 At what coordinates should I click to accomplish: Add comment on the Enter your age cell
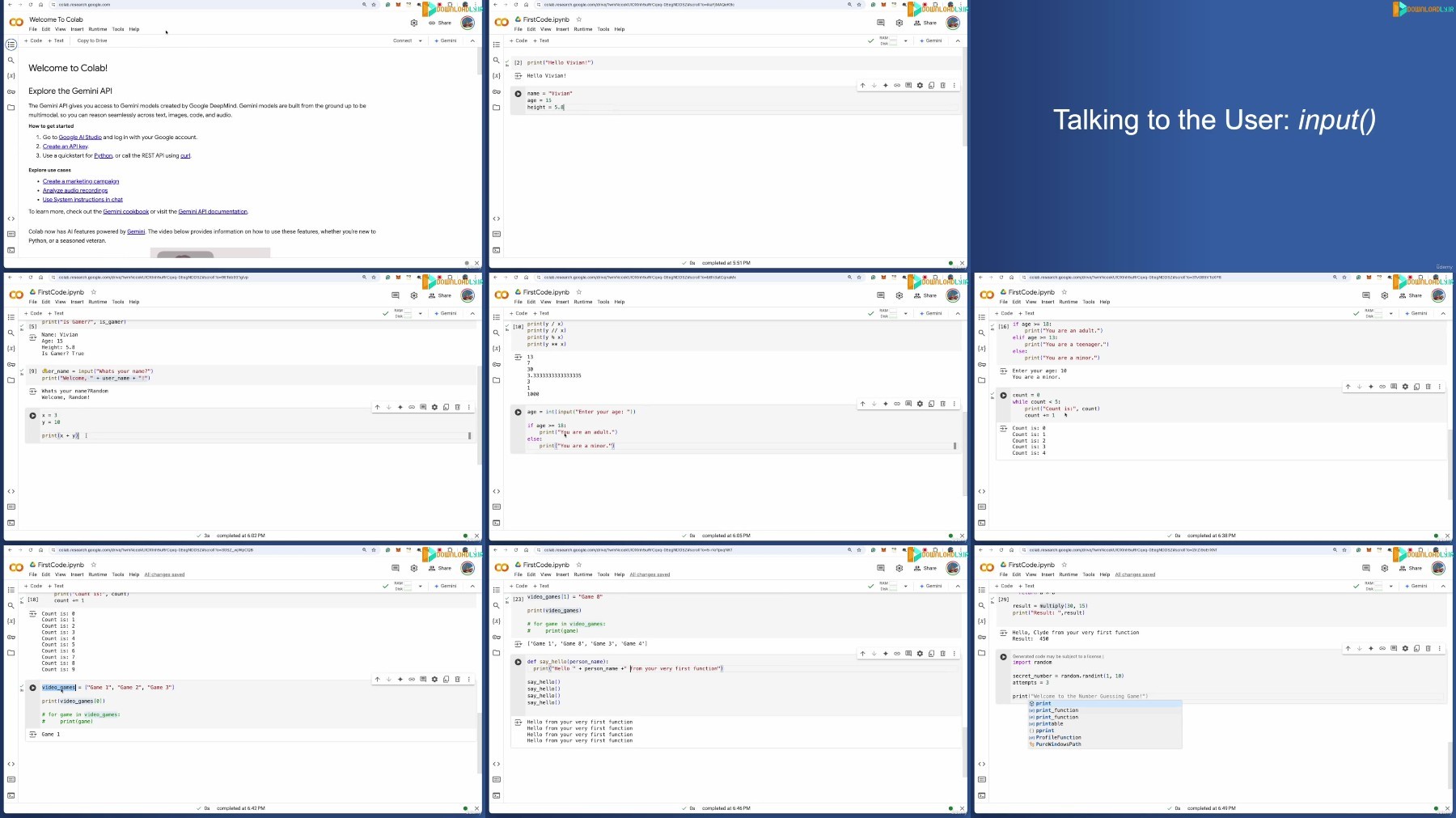908,404
